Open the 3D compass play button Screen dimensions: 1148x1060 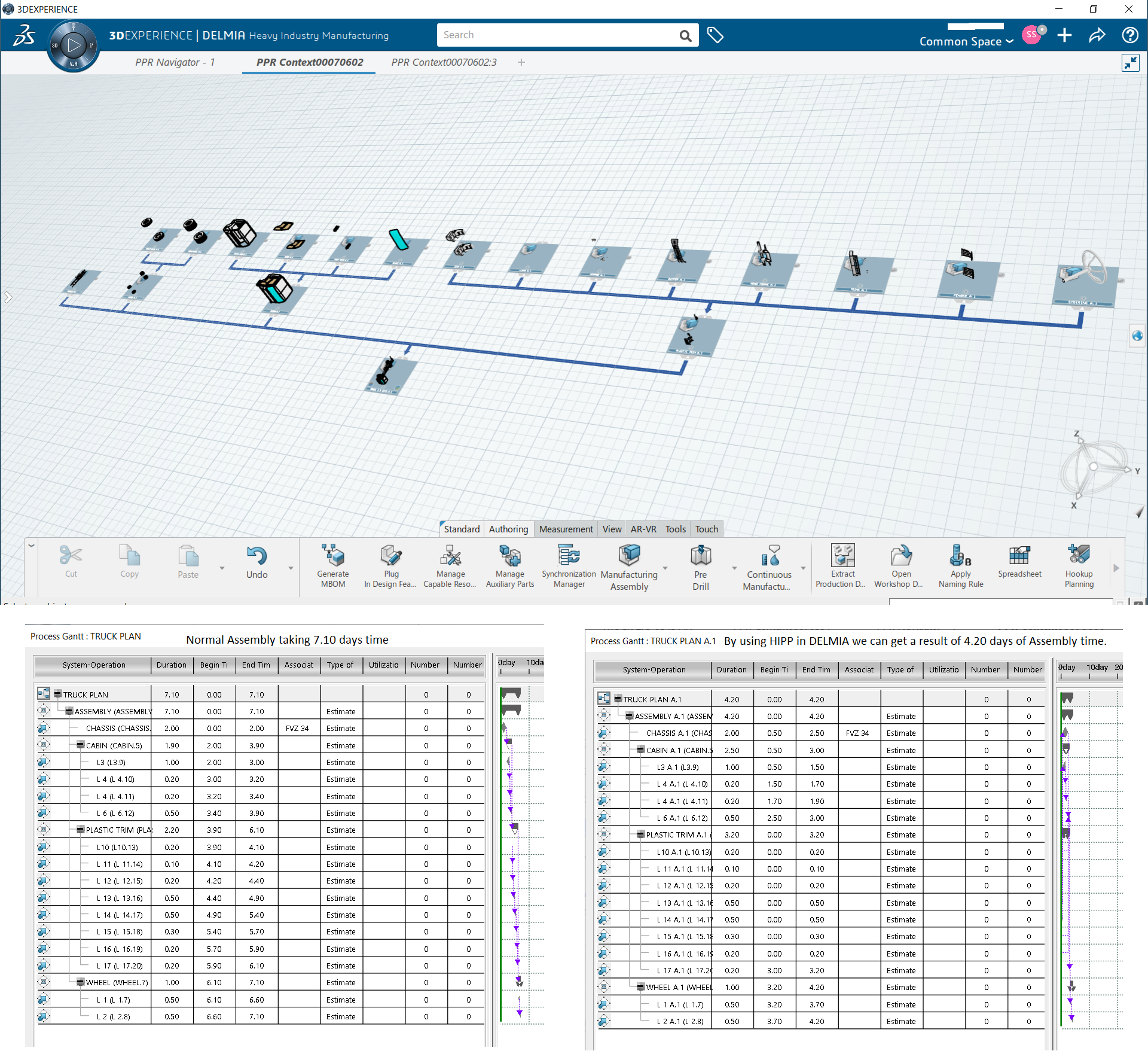coord(74,45)
